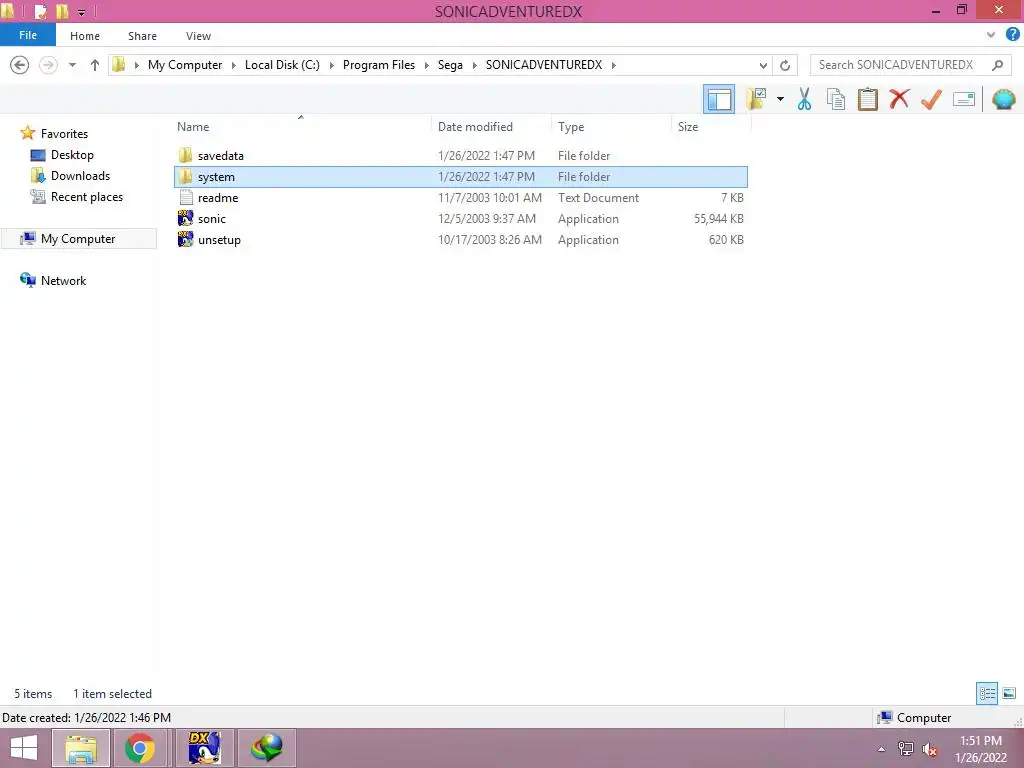The width and height of the screenshot is (1024, 768).
Task: Rename using the label icon in toolbar
Action: tap(964, 99)
